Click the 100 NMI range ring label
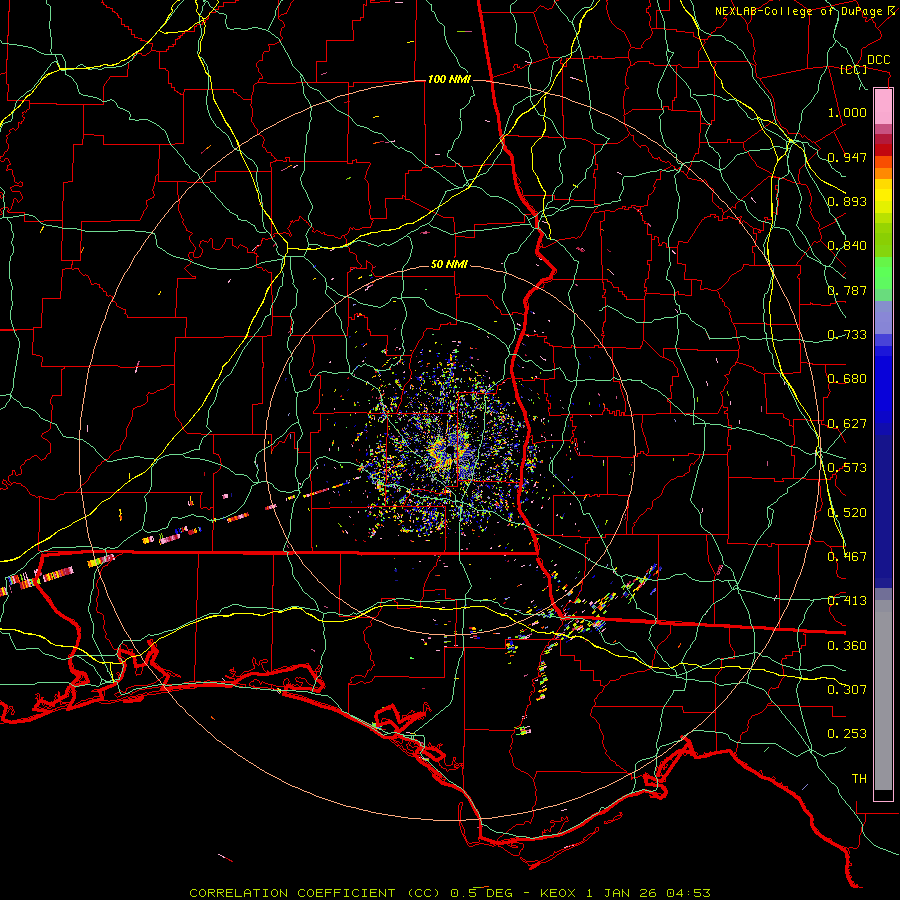 449,79
